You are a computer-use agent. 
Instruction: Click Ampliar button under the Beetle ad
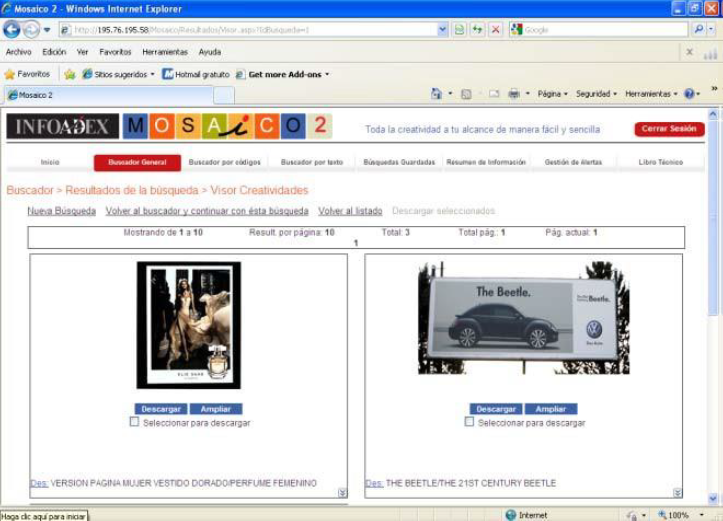(x=551, y=409)
